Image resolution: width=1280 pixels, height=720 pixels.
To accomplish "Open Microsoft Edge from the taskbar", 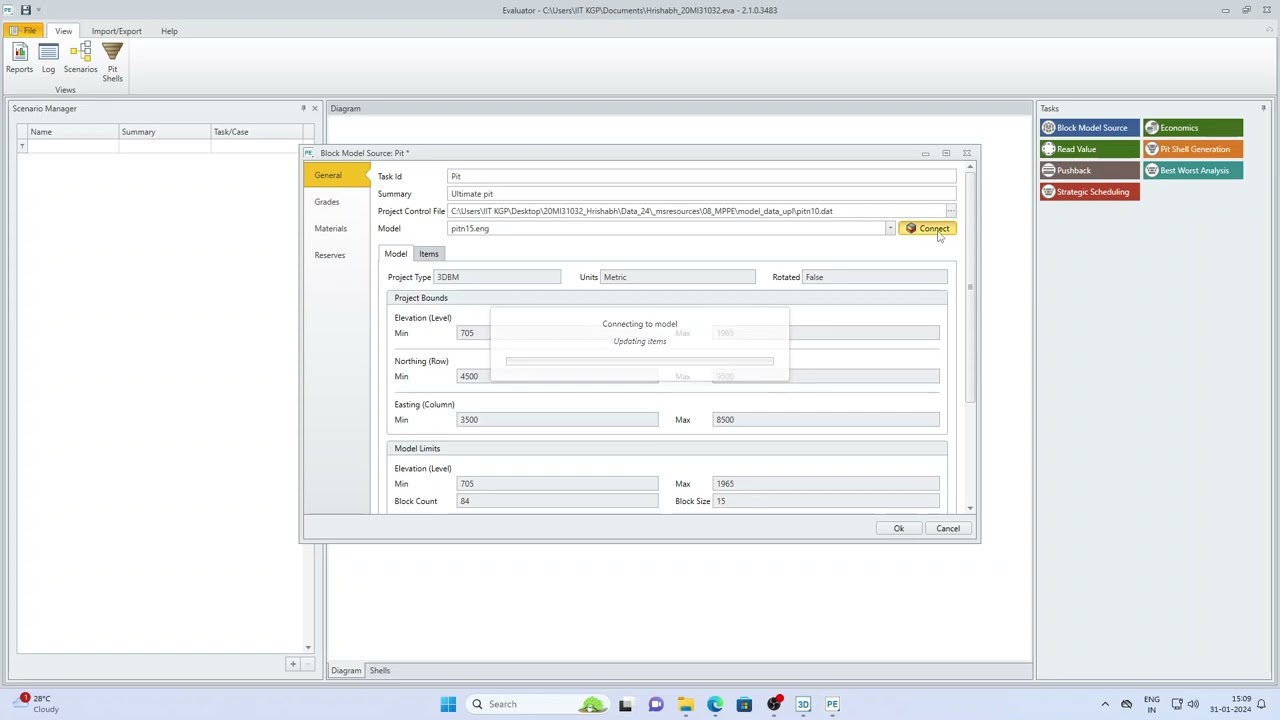I will coord(714,704).
